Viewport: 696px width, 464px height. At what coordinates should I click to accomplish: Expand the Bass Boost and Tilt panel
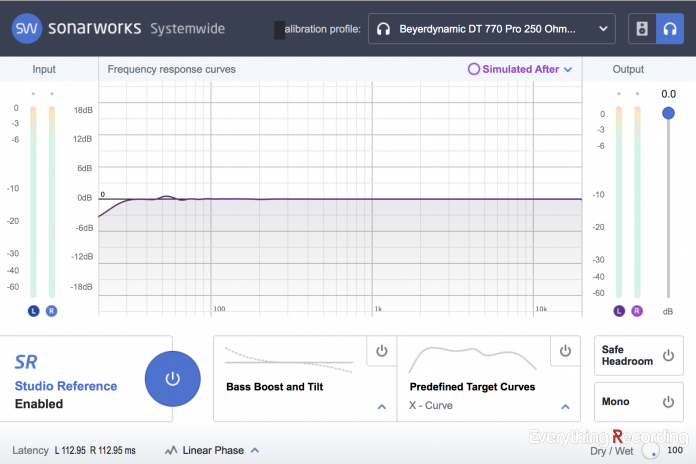point(382,407)
